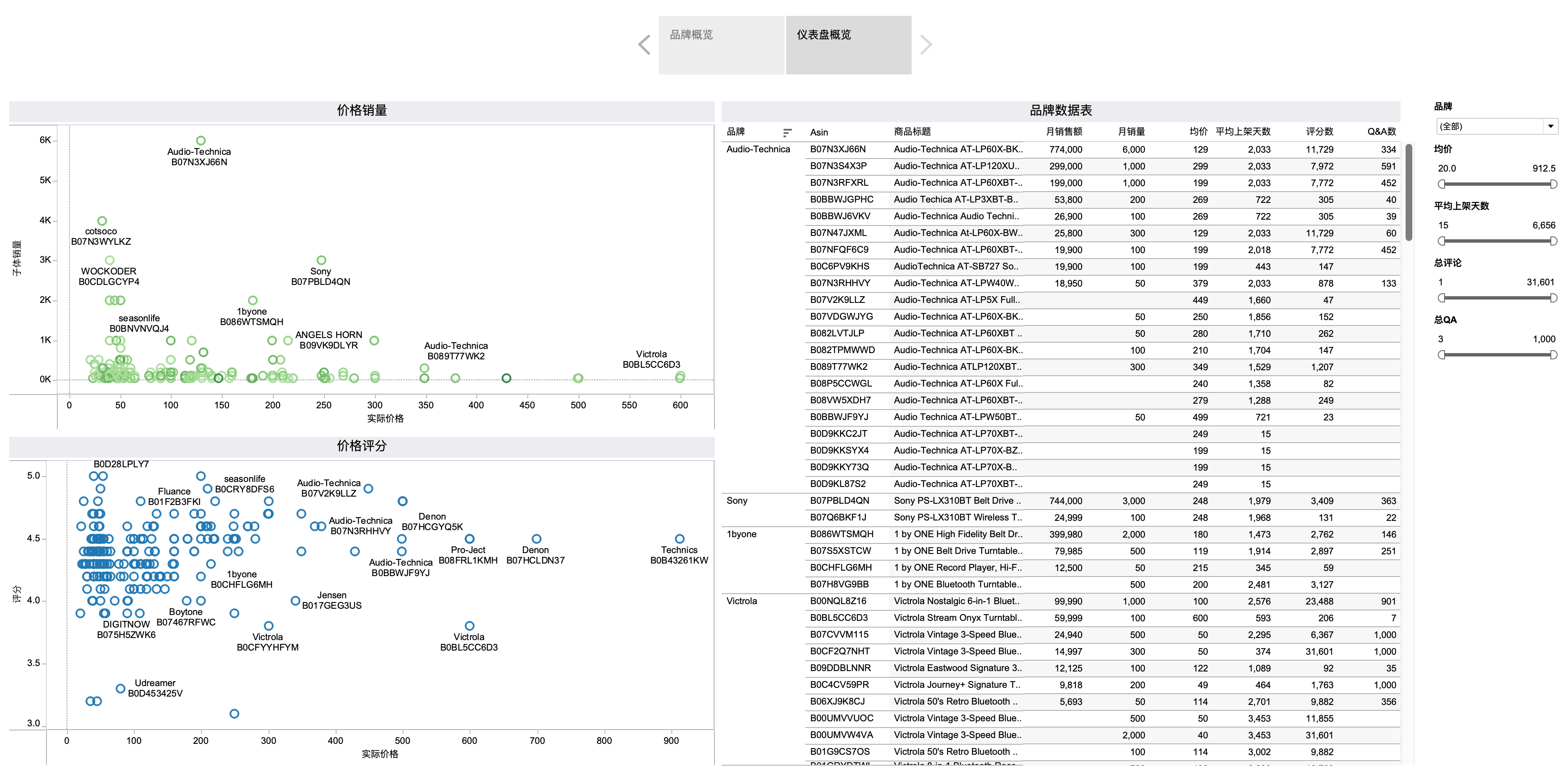Click the 品牌数据表 table title

tap(1060, 110)
